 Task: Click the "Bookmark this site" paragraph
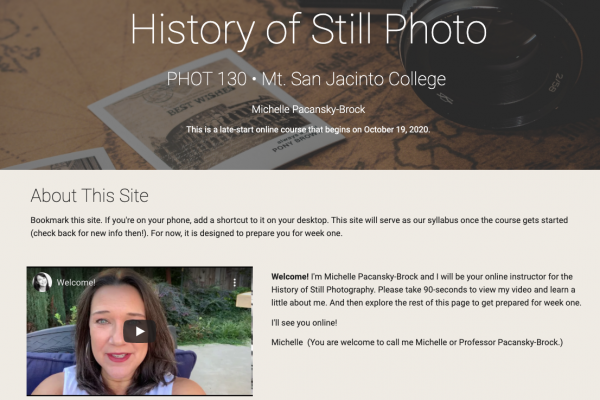299,227
